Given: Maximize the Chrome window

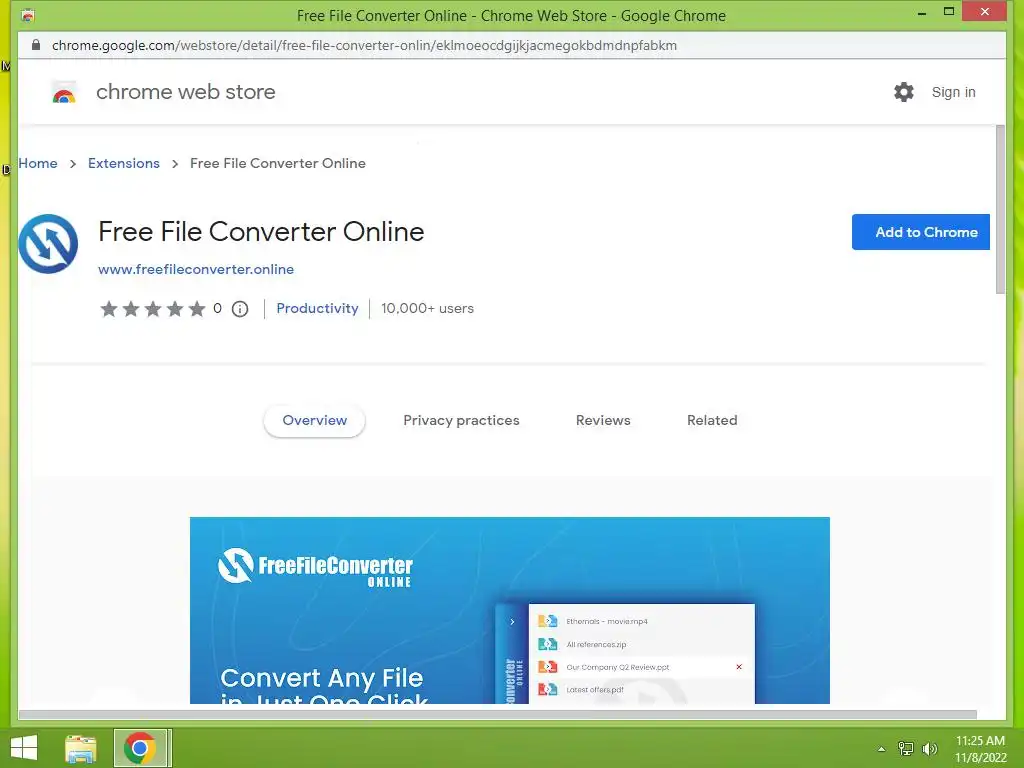Looking at the screenshot, I should [x=949, y=12].
